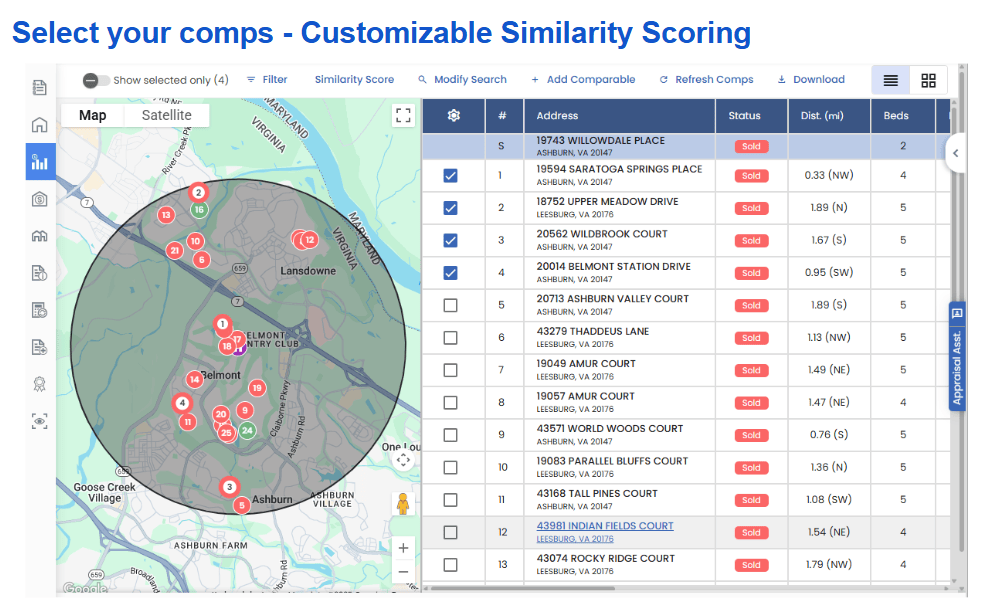Select the Map view tab
Viewport: 987px width, 616px height.
coord(93,115)
